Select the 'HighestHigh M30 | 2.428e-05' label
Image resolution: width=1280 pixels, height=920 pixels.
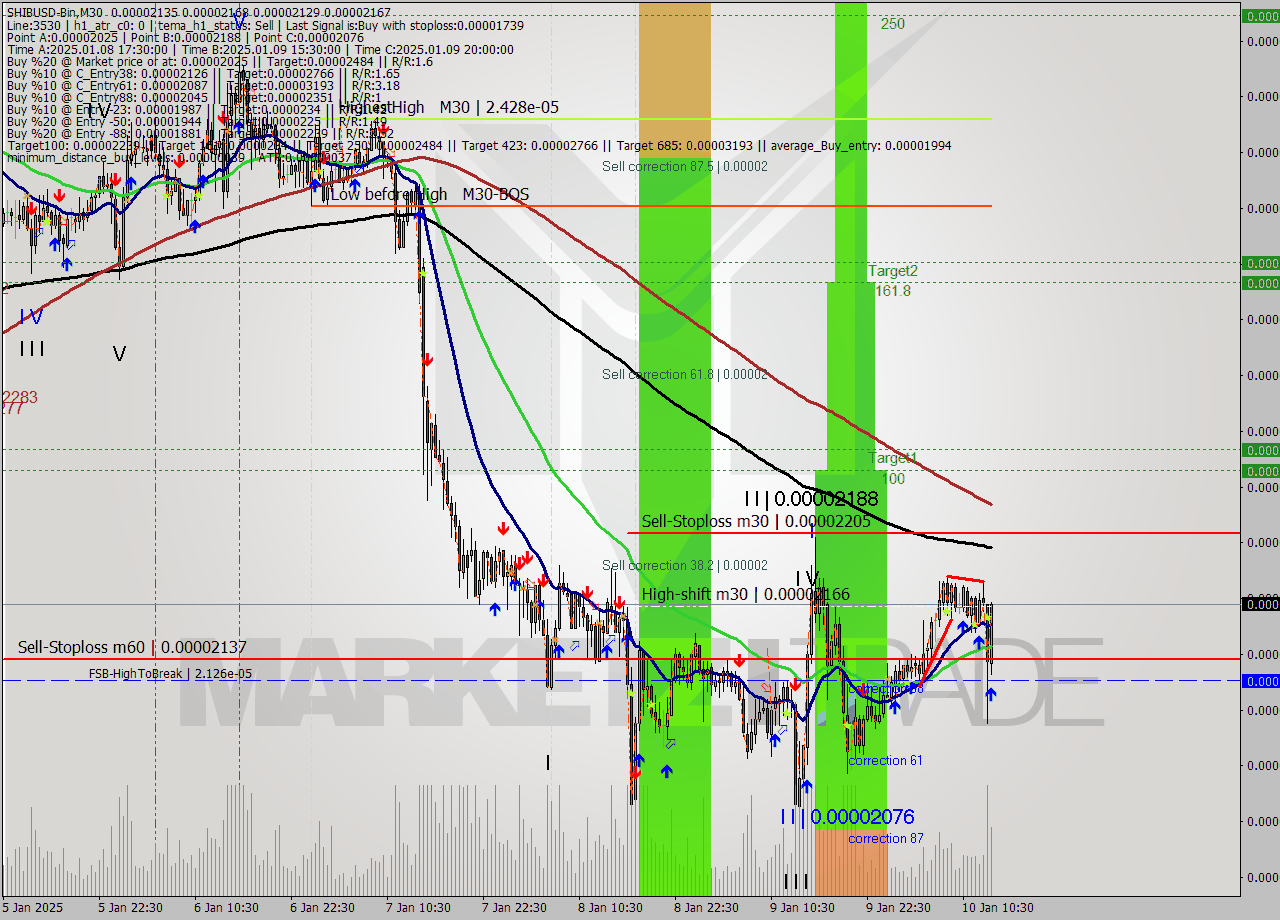449,107
